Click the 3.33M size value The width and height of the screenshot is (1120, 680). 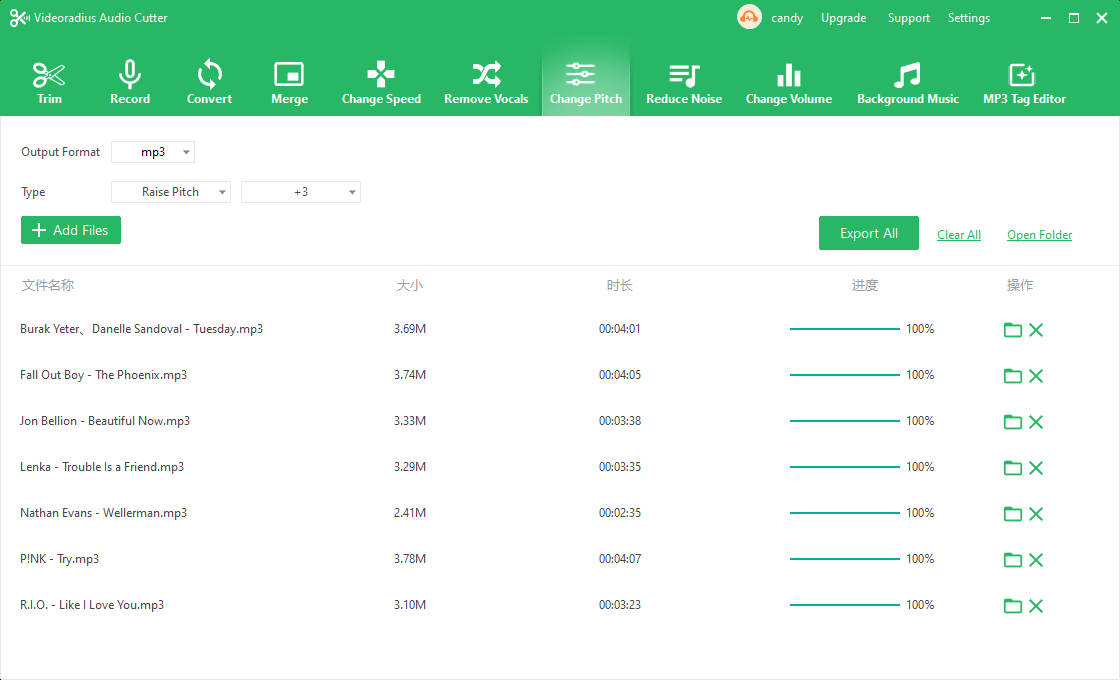click(x=410, y=421)
